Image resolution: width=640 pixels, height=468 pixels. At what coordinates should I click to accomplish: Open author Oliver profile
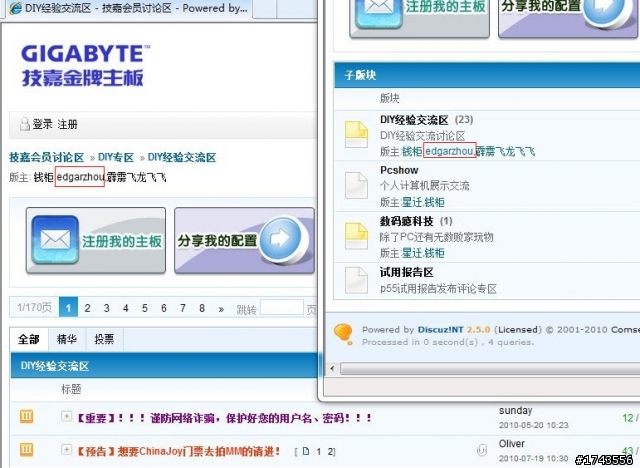[512, 444]
